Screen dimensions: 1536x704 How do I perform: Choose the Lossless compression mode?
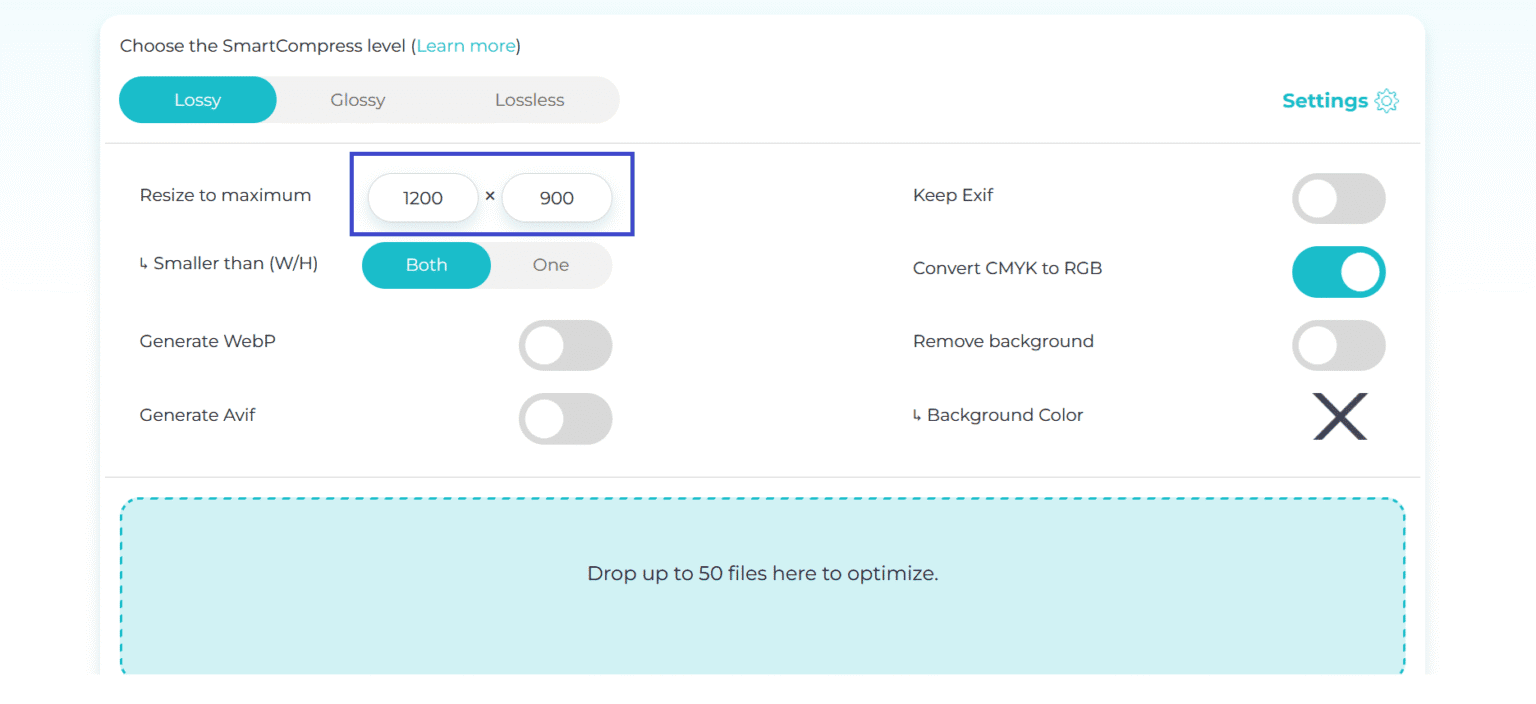tap(529, 99)
